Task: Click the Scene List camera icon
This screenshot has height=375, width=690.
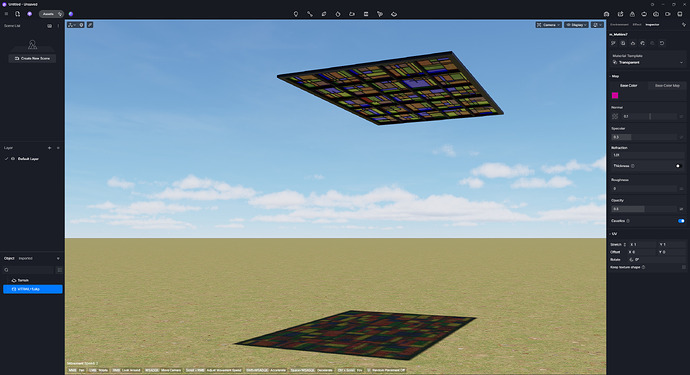Action: (49, 26)
